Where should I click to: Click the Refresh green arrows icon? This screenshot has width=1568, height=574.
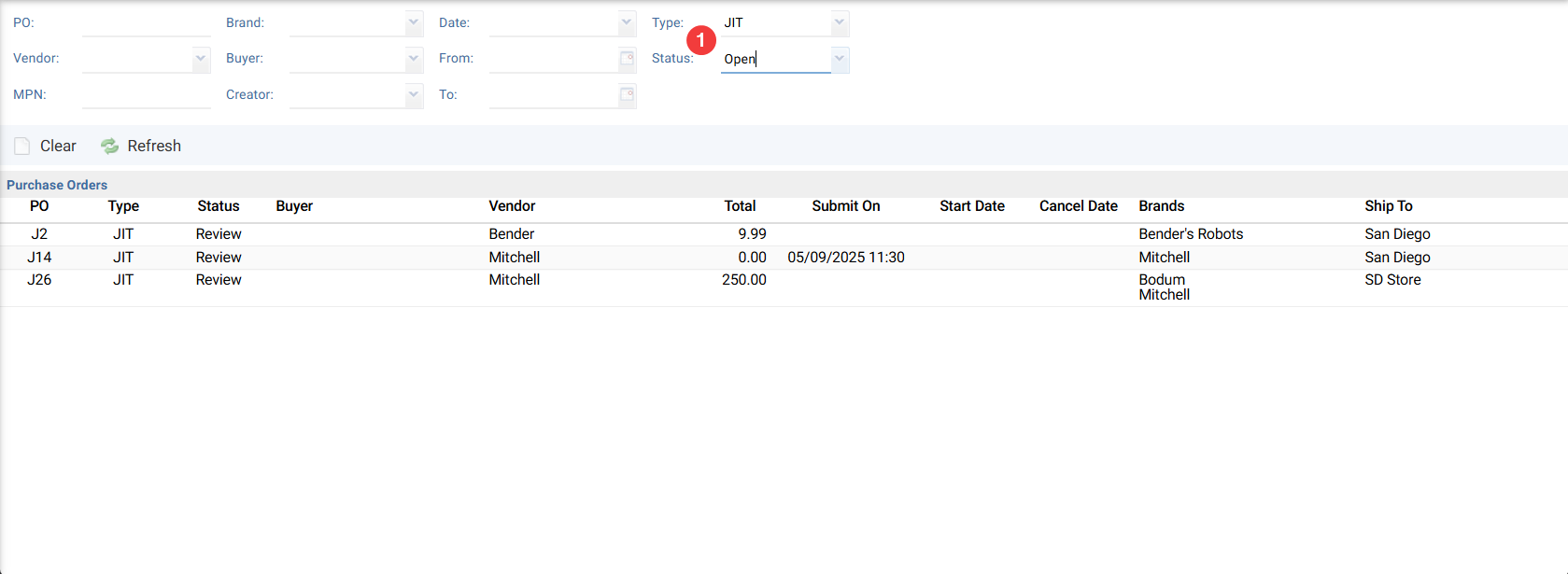pos(110,147)
